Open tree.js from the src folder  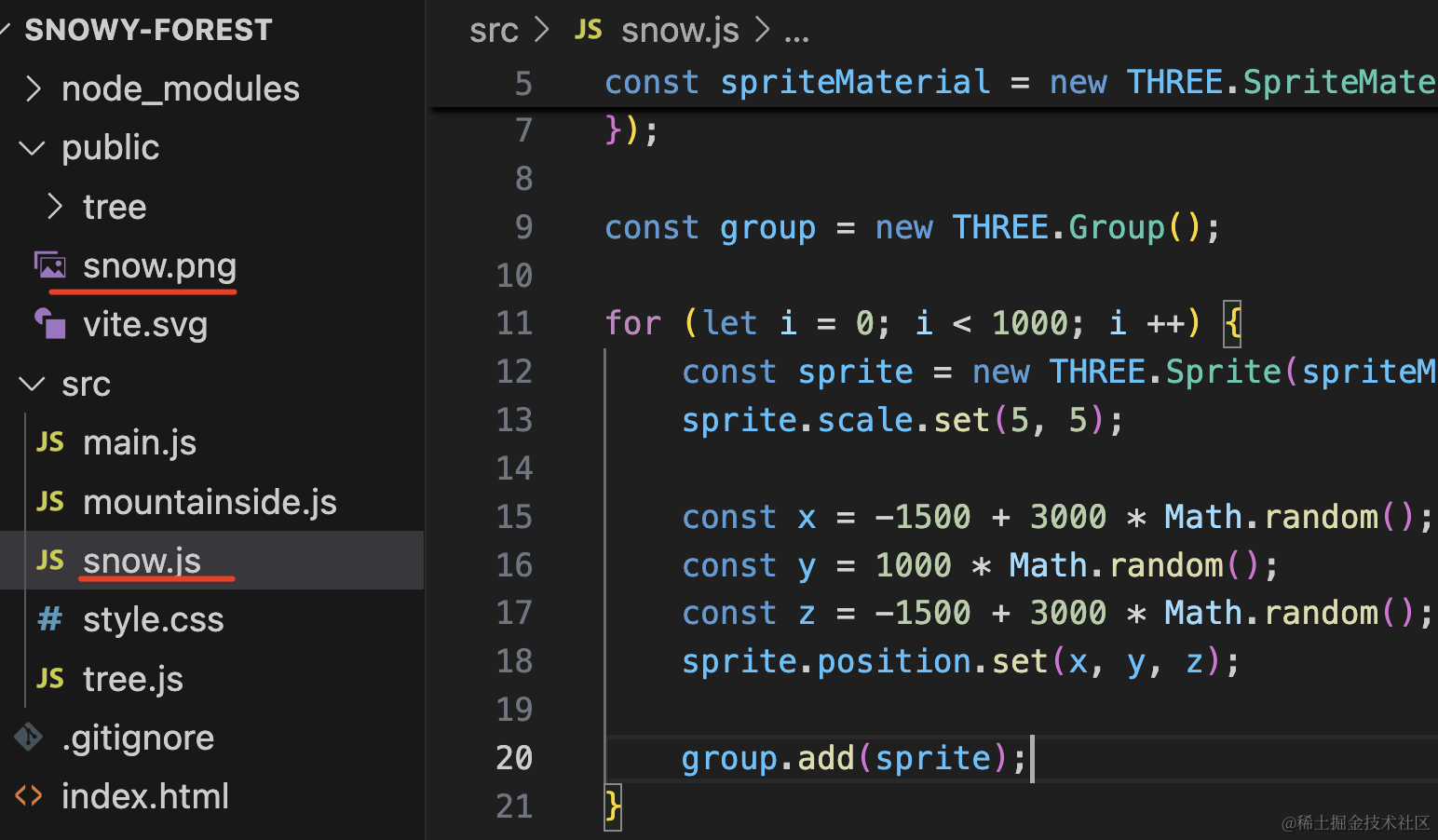(133, 680)
